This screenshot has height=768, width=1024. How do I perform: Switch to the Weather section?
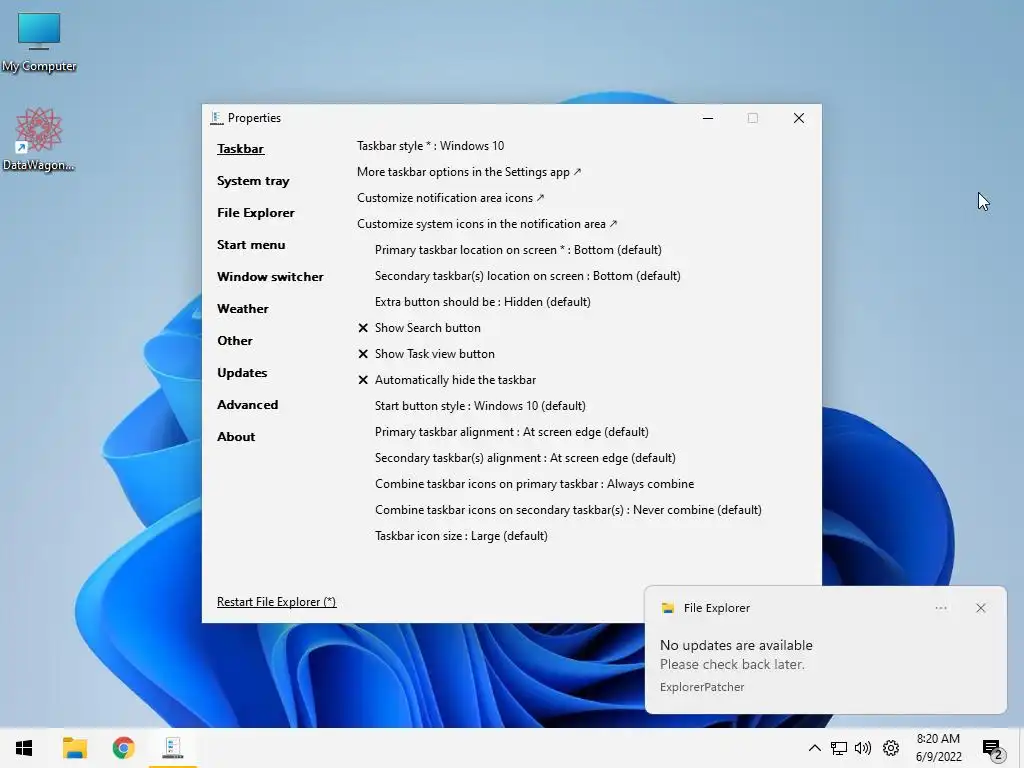pos(242,309)
